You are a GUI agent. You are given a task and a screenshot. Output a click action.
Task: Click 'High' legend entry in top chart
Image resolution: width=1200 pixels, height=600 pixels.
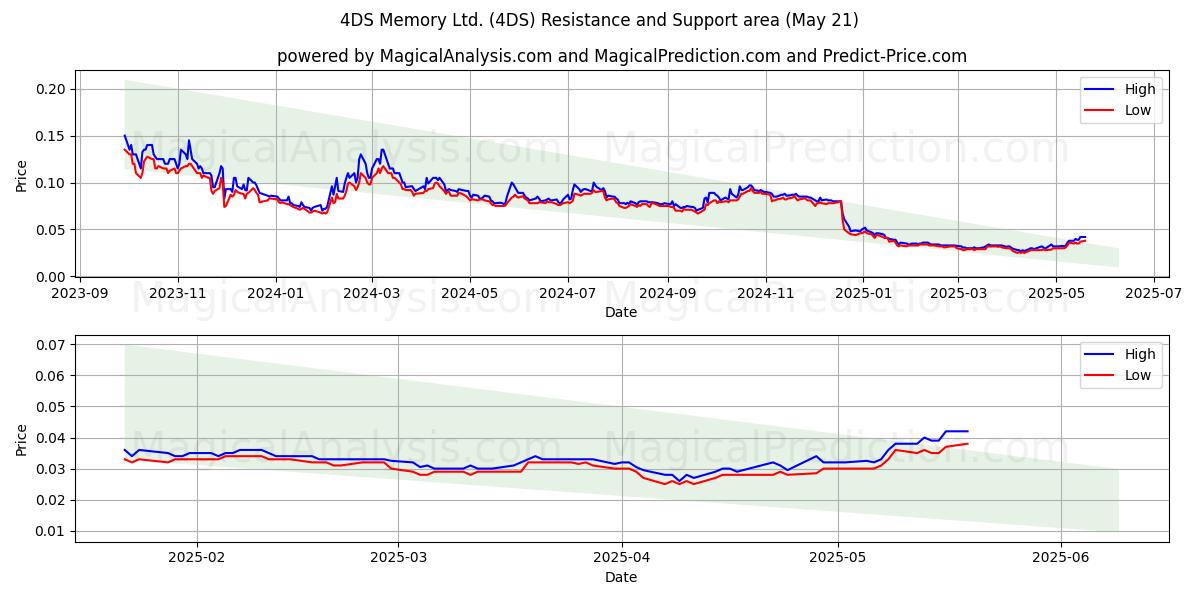coord(1139,89)
